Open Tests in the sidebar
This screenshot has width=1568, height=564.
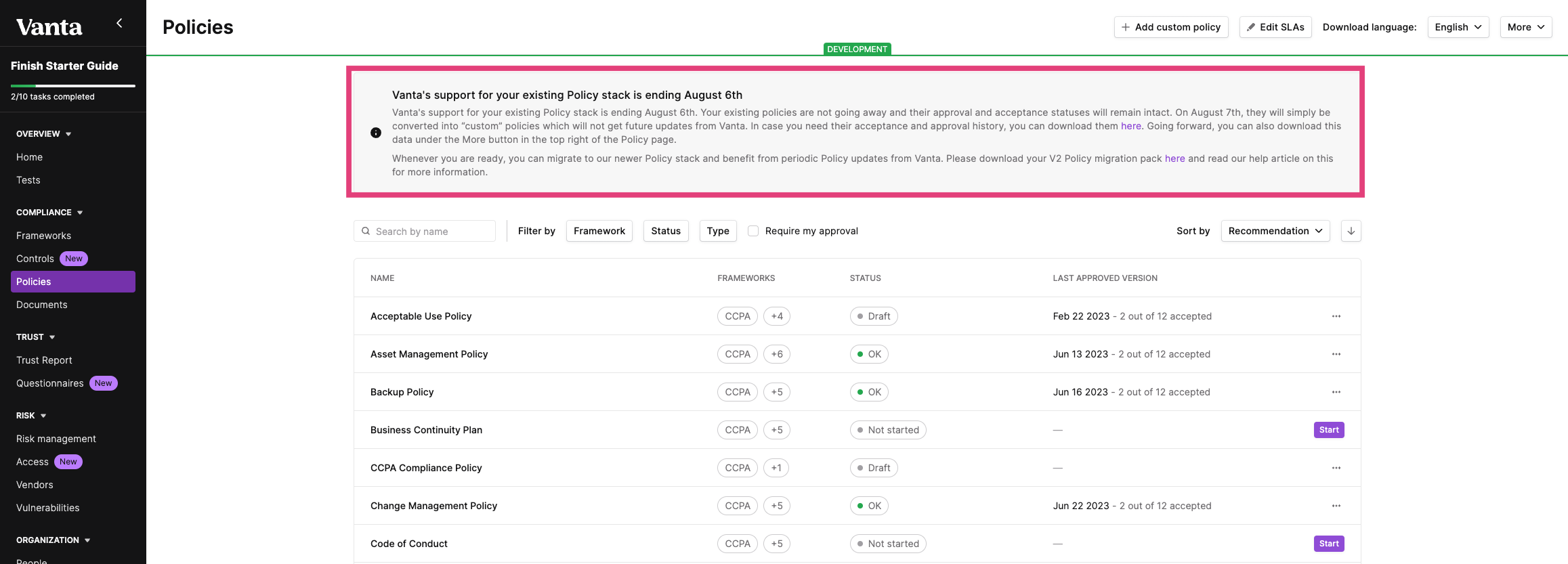pos(28,180)
